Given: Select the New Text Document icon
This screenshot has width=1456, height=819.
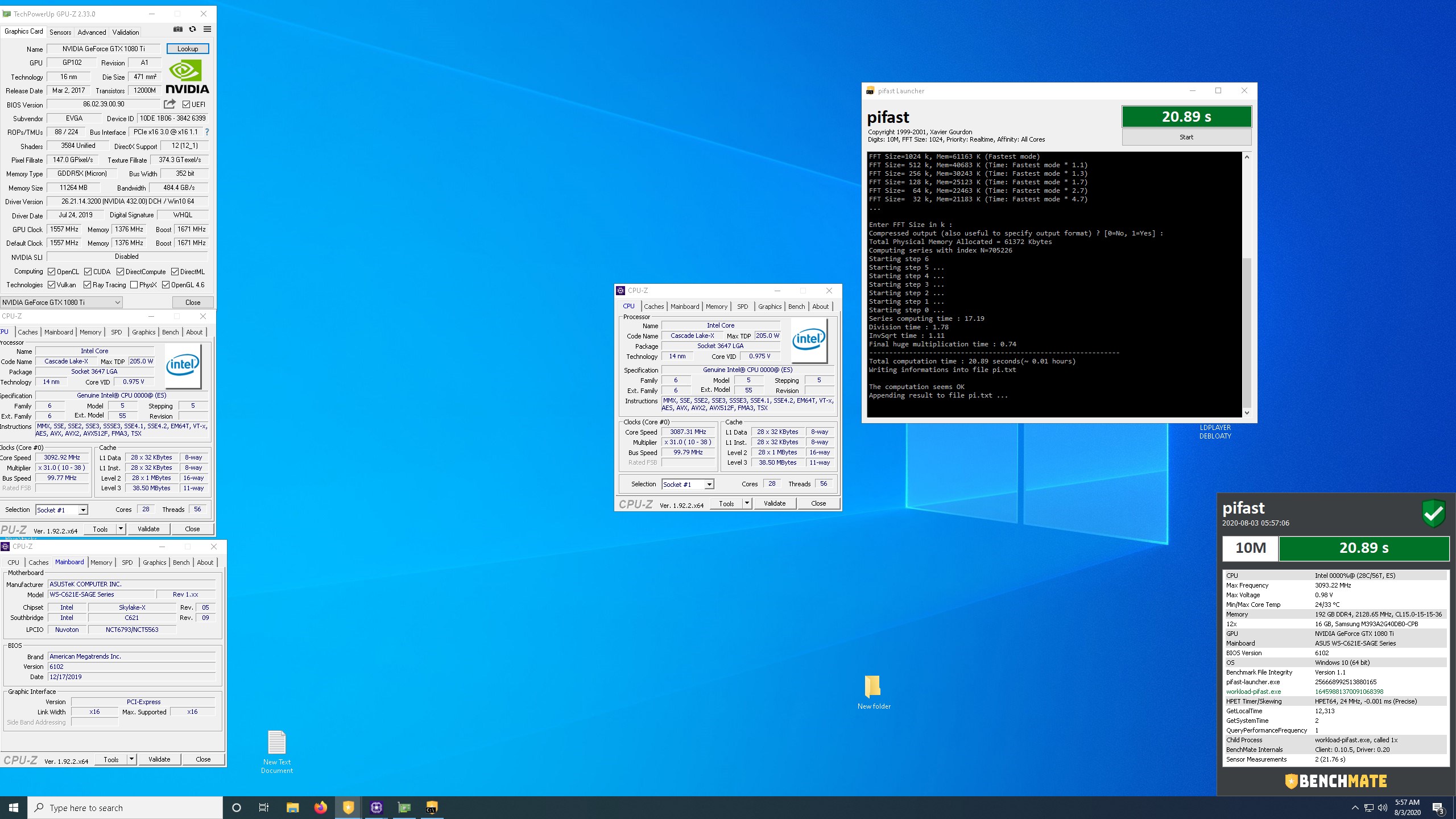Looking at the screenshot, I should [277, 752].
